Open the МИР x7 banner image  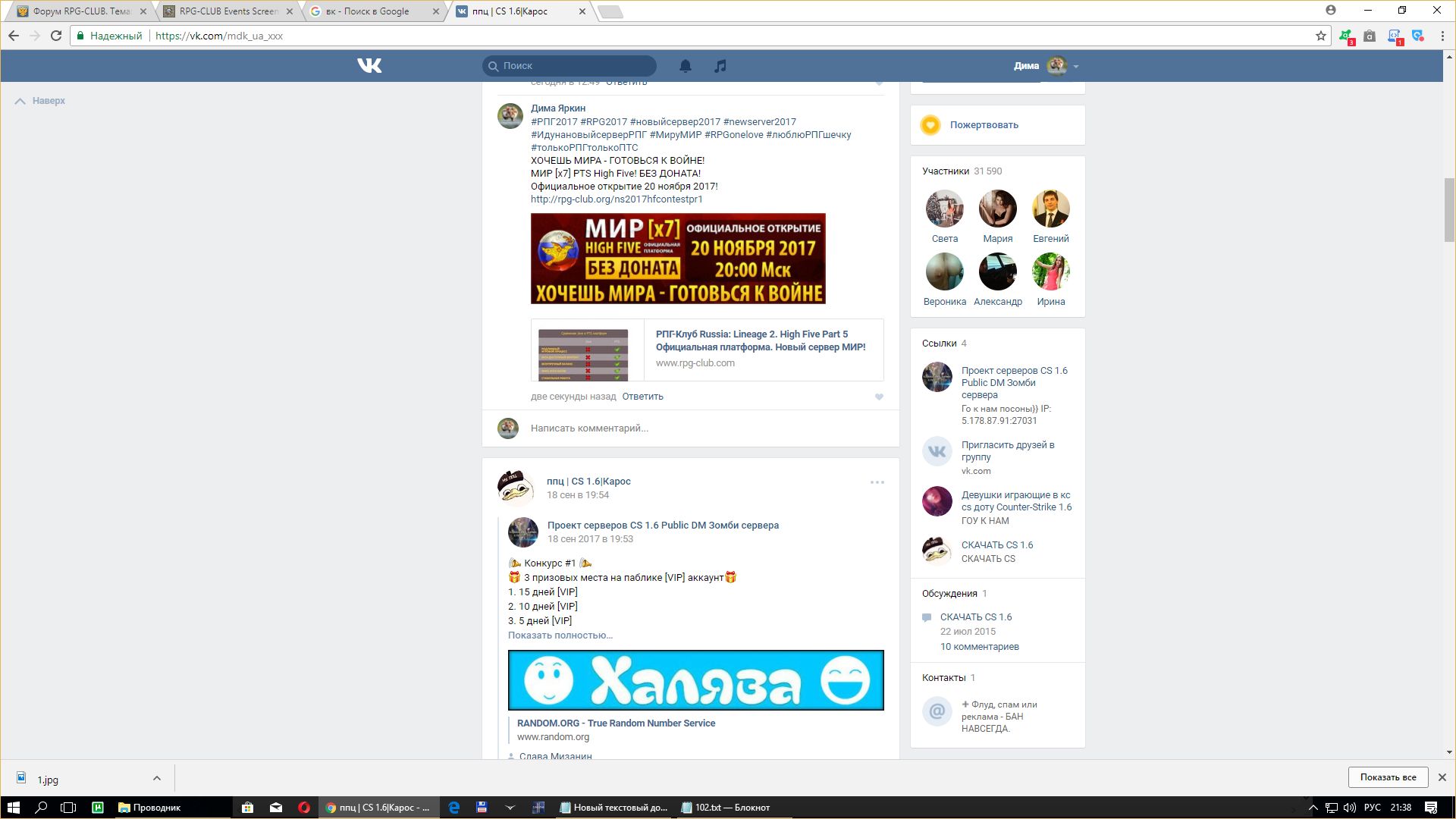click(x=678, y=259)
